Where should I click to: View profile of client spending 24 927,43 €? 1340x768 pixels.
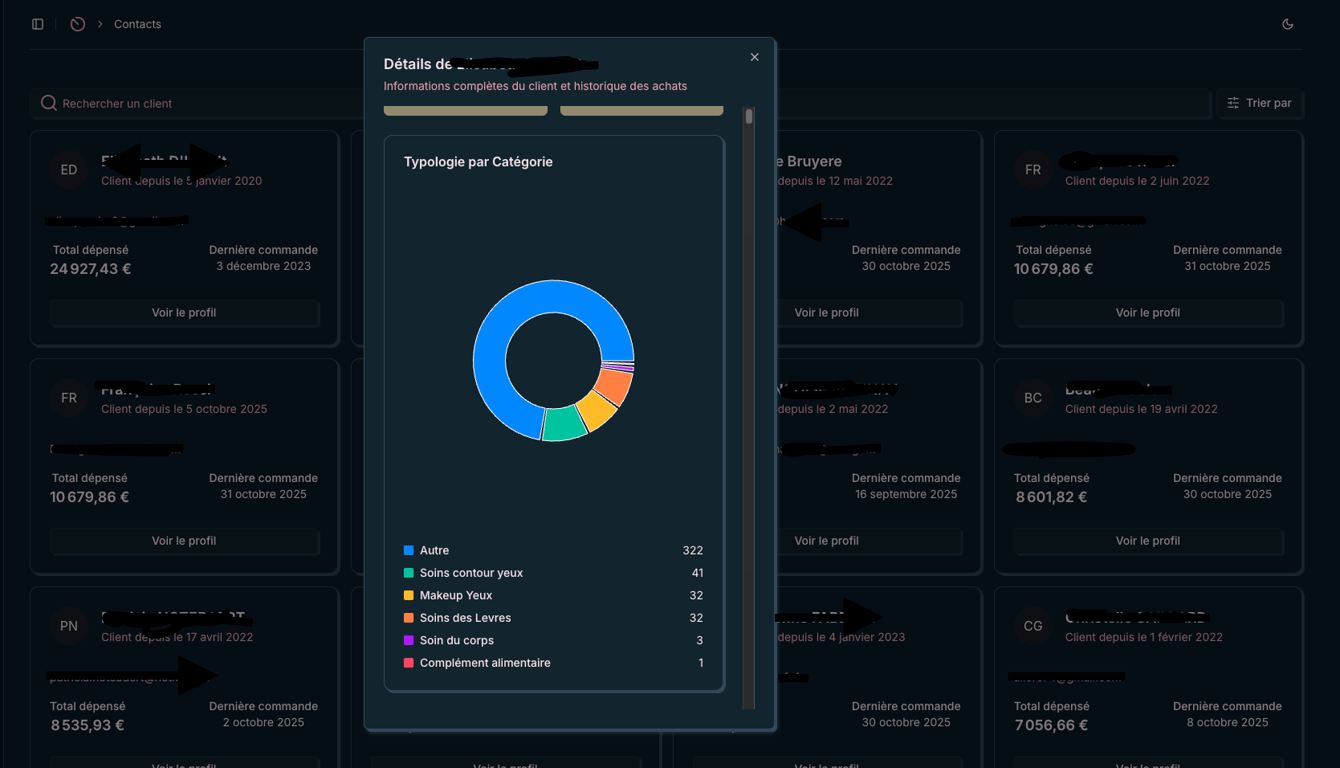pyautogui.click(x=184, y=313)
